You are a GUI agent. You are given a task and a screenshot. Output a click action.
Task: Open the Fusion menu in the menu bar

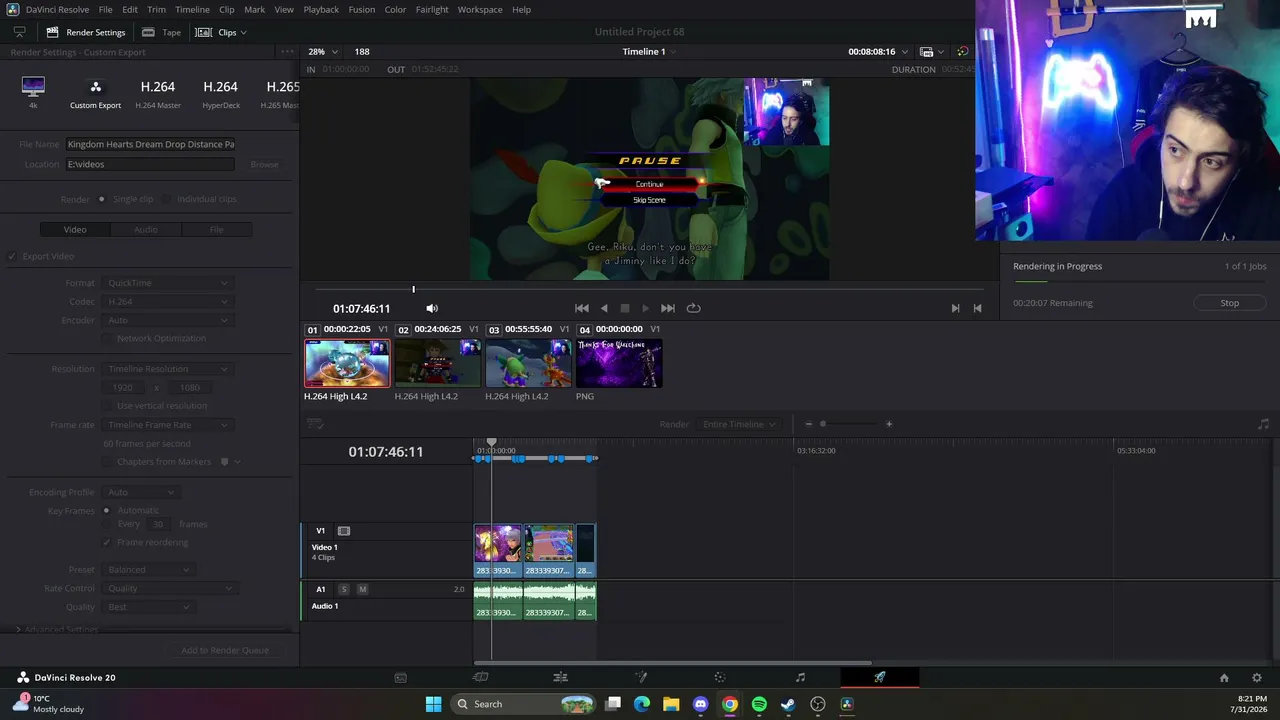coord(362,9)
